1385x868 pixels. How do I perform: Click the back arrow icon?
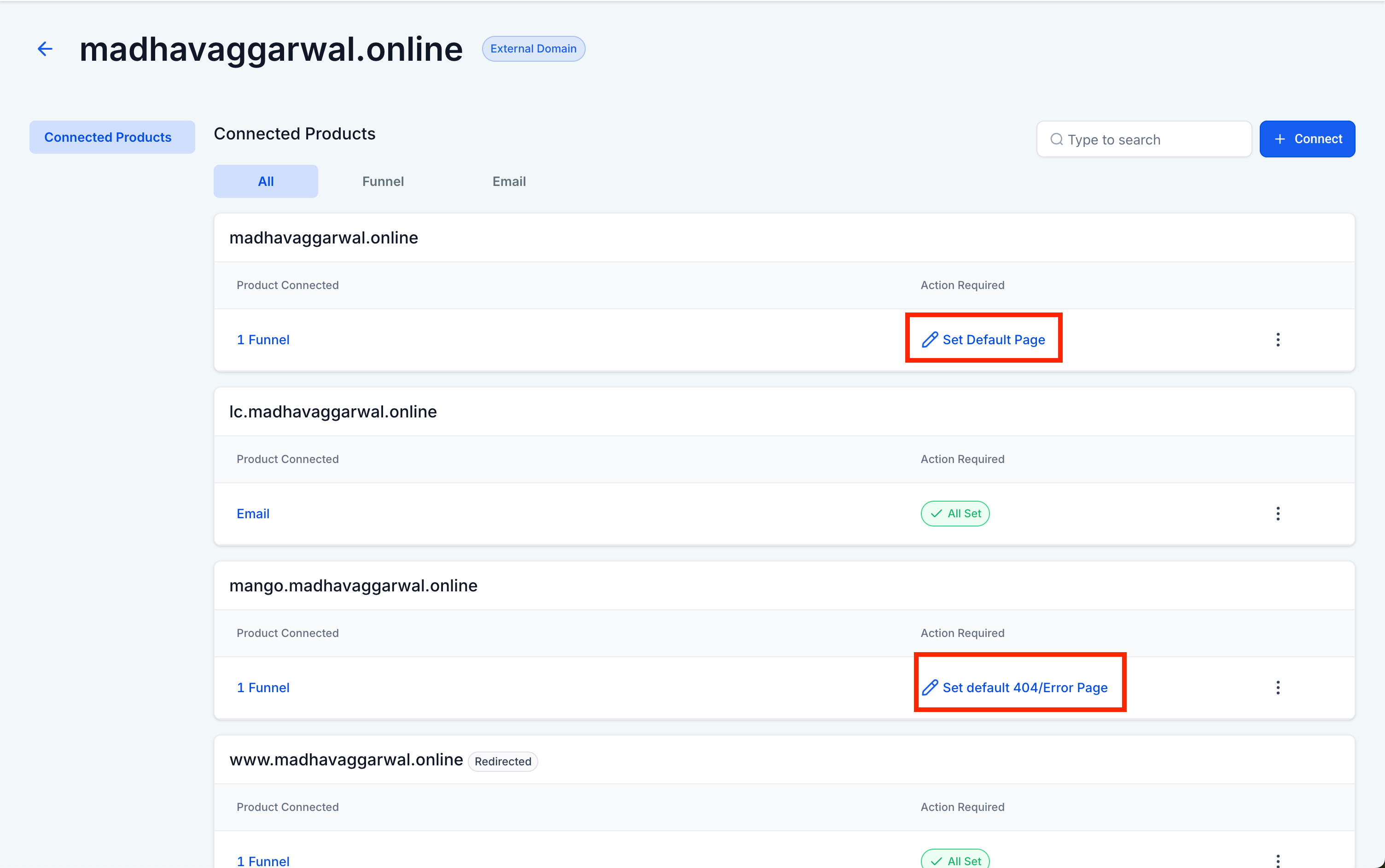tap(45, 49)
